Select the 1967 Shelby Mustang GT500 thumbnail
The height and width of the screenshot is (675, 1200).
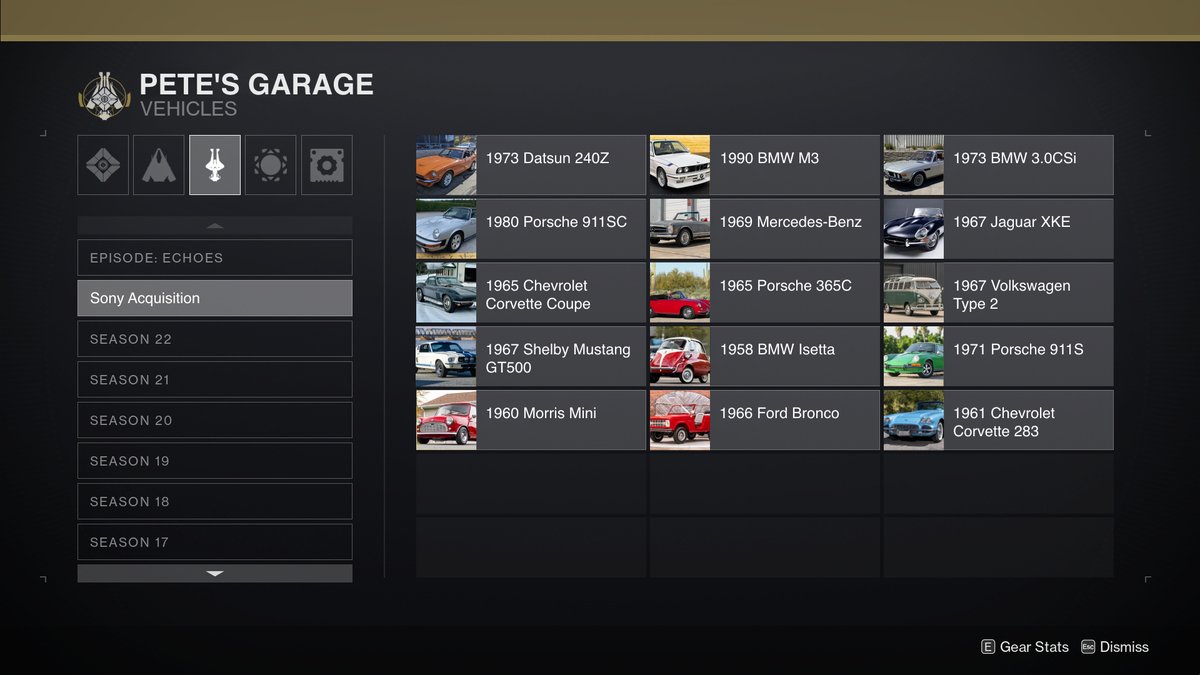(x=446, y=357)
